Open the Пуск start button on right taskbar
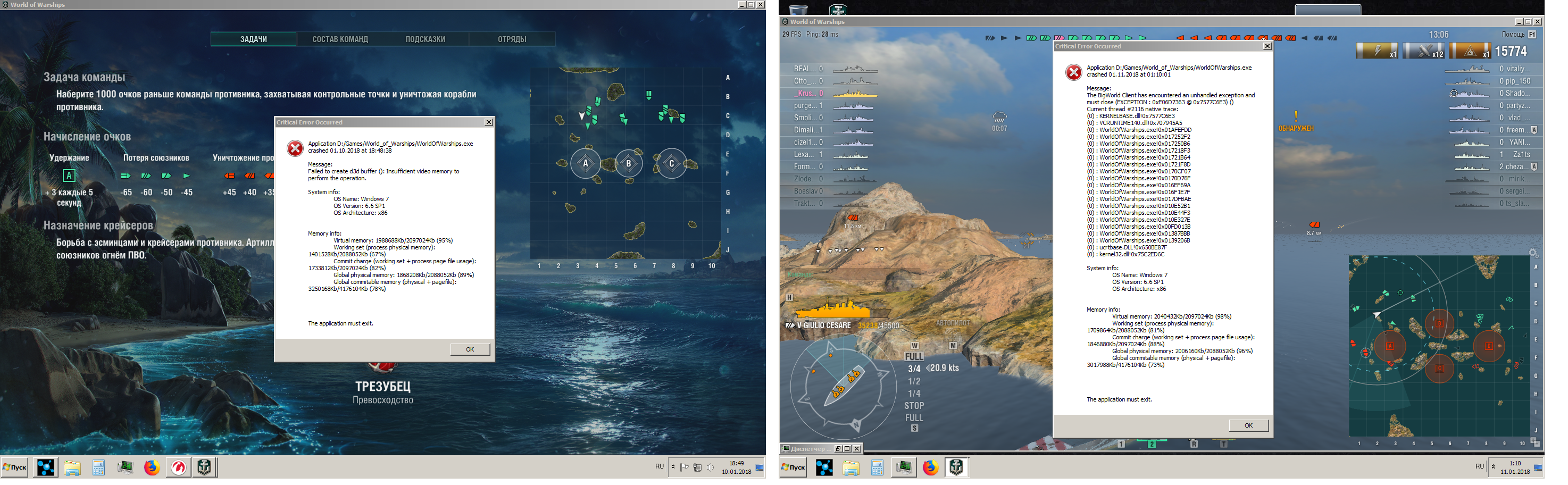 [x=793, y=467]
